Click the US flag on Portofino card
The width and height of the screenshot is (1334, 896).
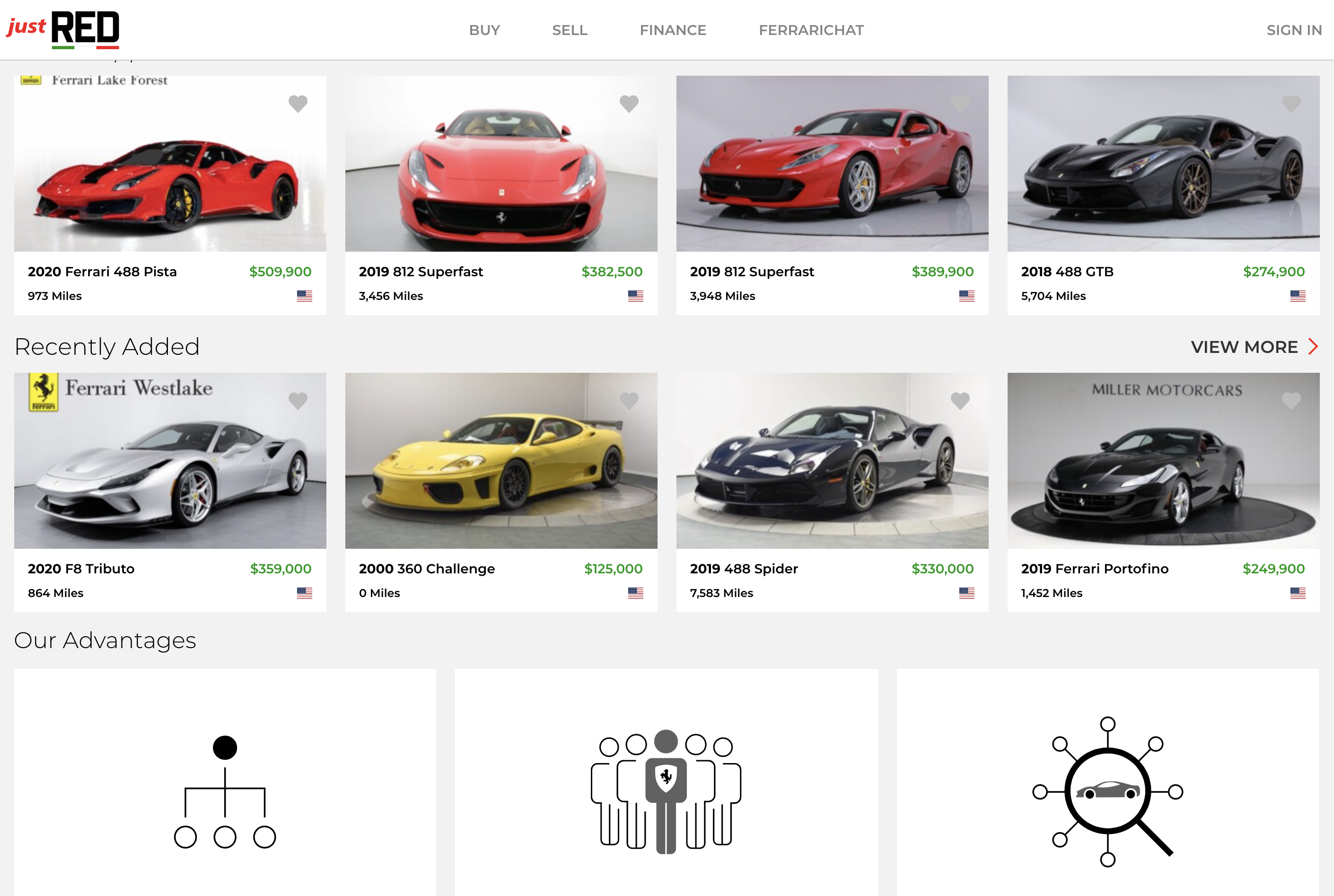click(1298, 593)
